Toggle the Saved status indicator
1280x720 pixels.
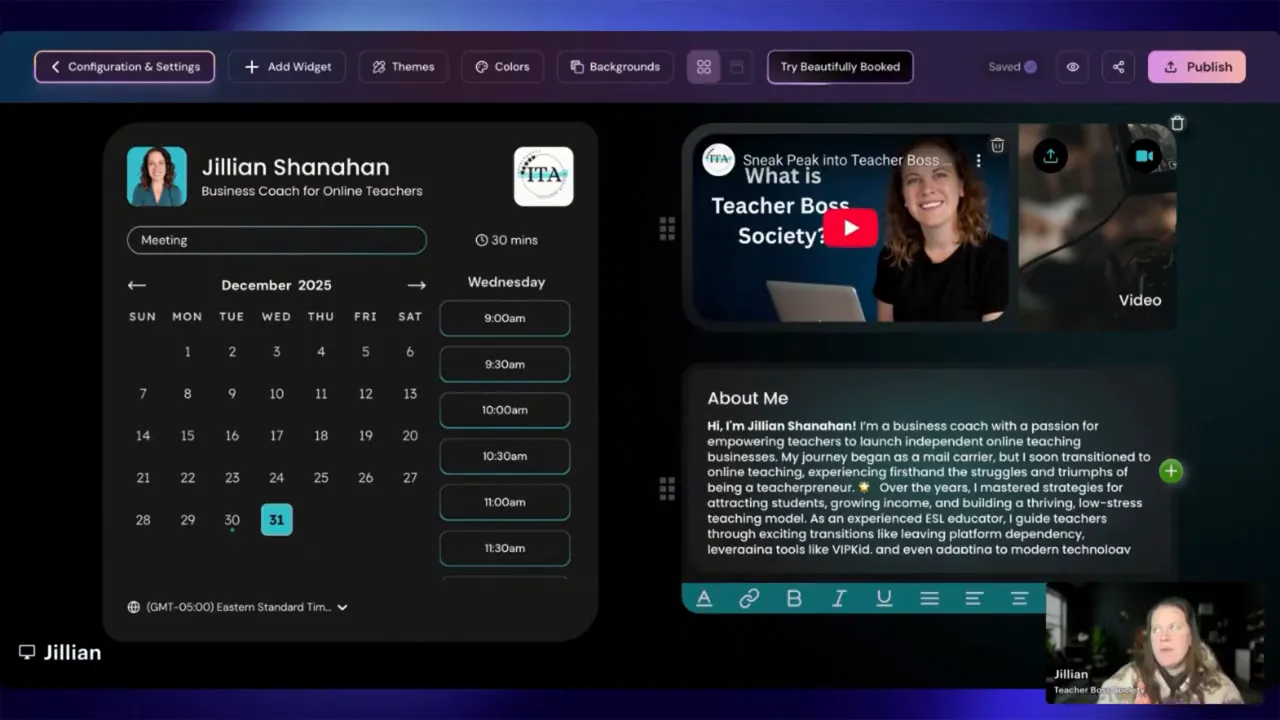point(1012,66)
